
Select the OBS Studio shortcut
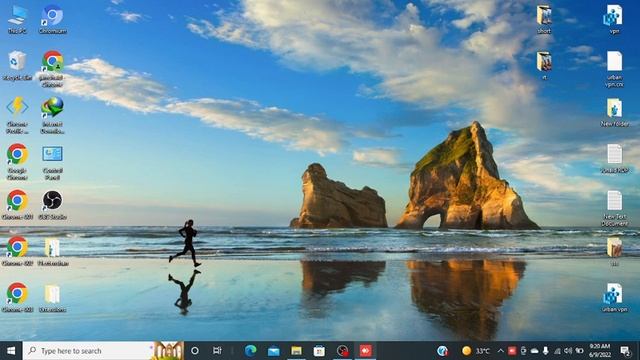click(52, 205)
